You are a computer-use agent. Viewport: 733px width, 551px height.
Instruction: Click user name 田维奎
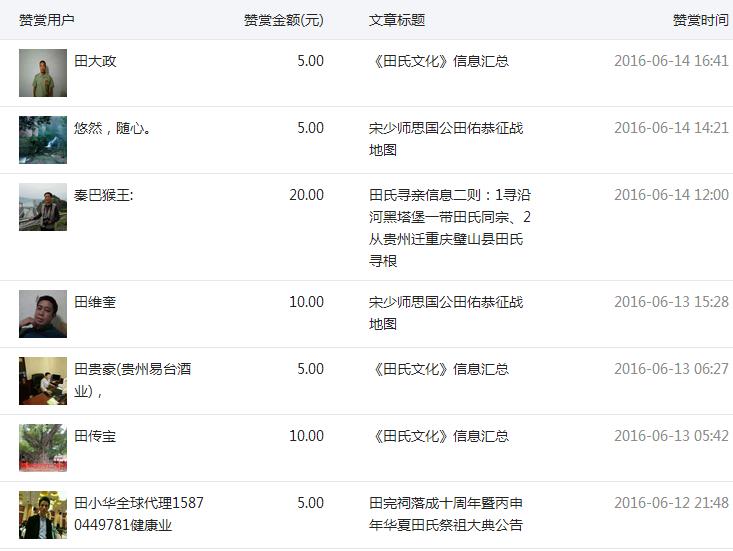[95, 302]
